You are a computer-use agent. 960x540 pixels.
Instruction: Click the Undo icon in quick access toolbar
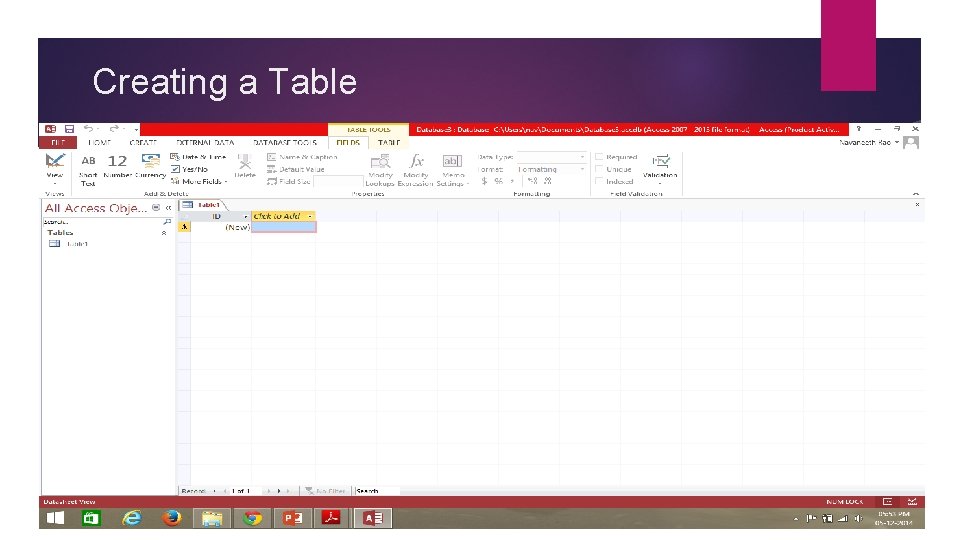tap(88, 129)
